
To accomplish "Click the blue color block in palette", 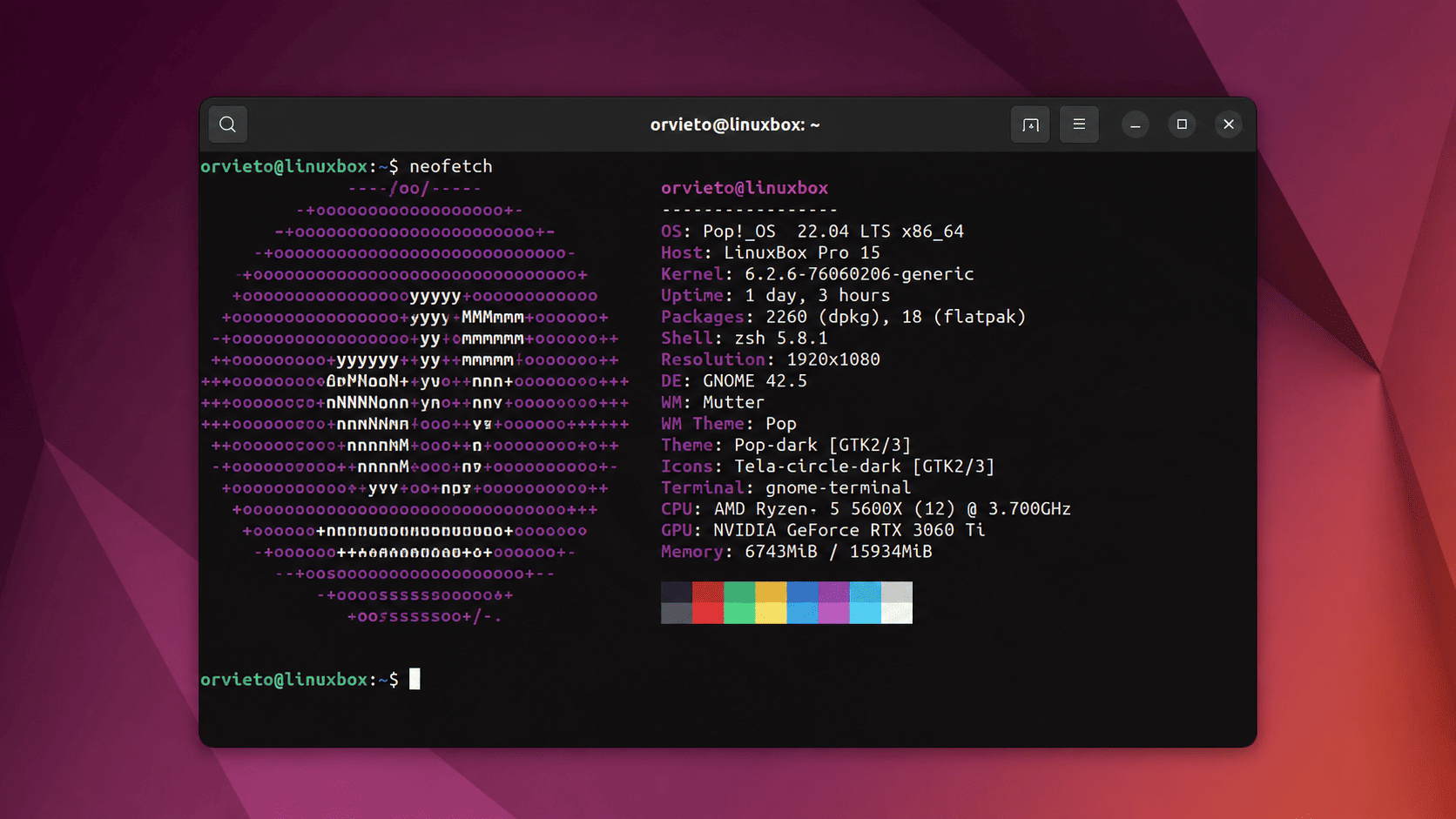I will (x=802, y=602).
